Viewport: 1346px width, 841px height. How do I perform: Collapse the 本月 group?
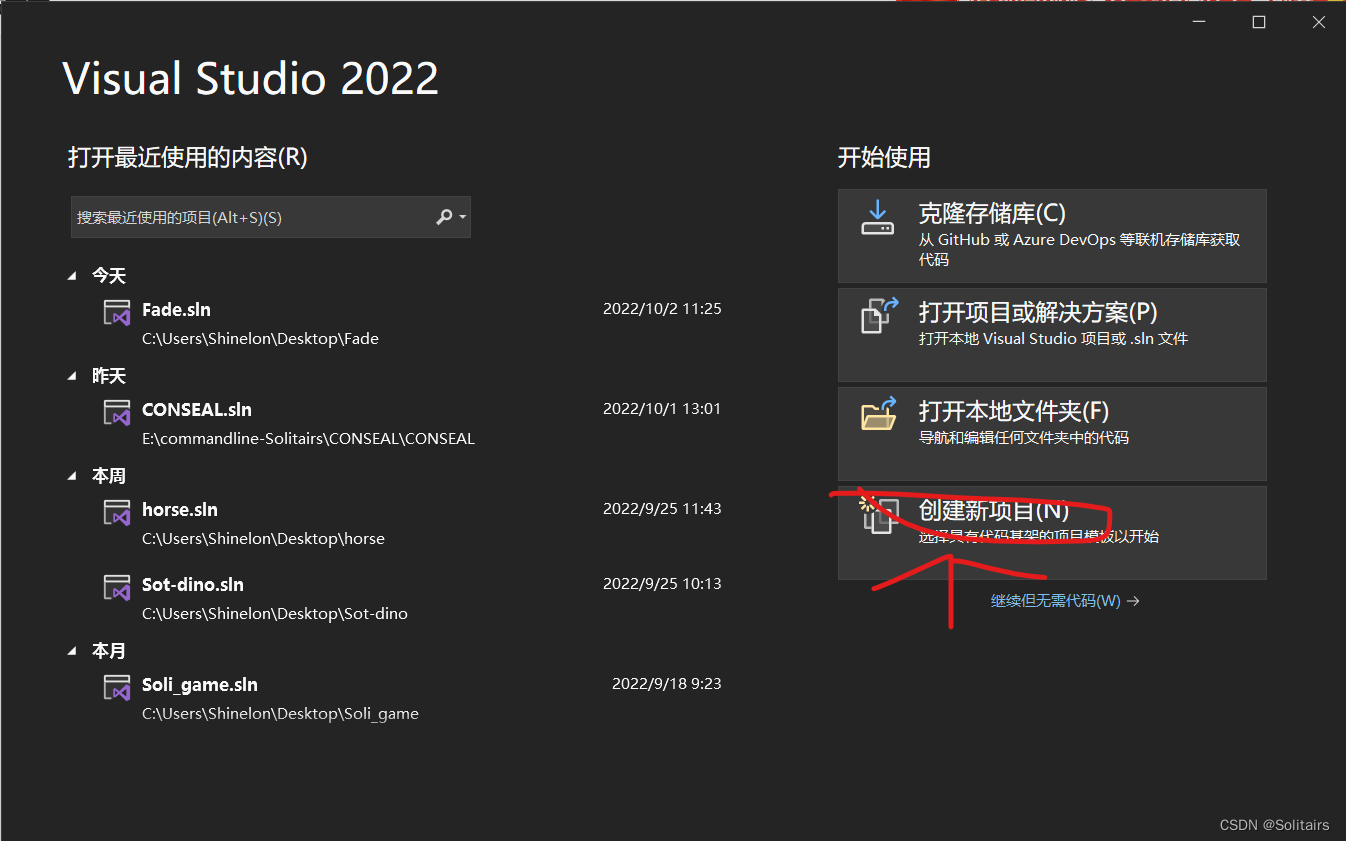coord(72,651)
